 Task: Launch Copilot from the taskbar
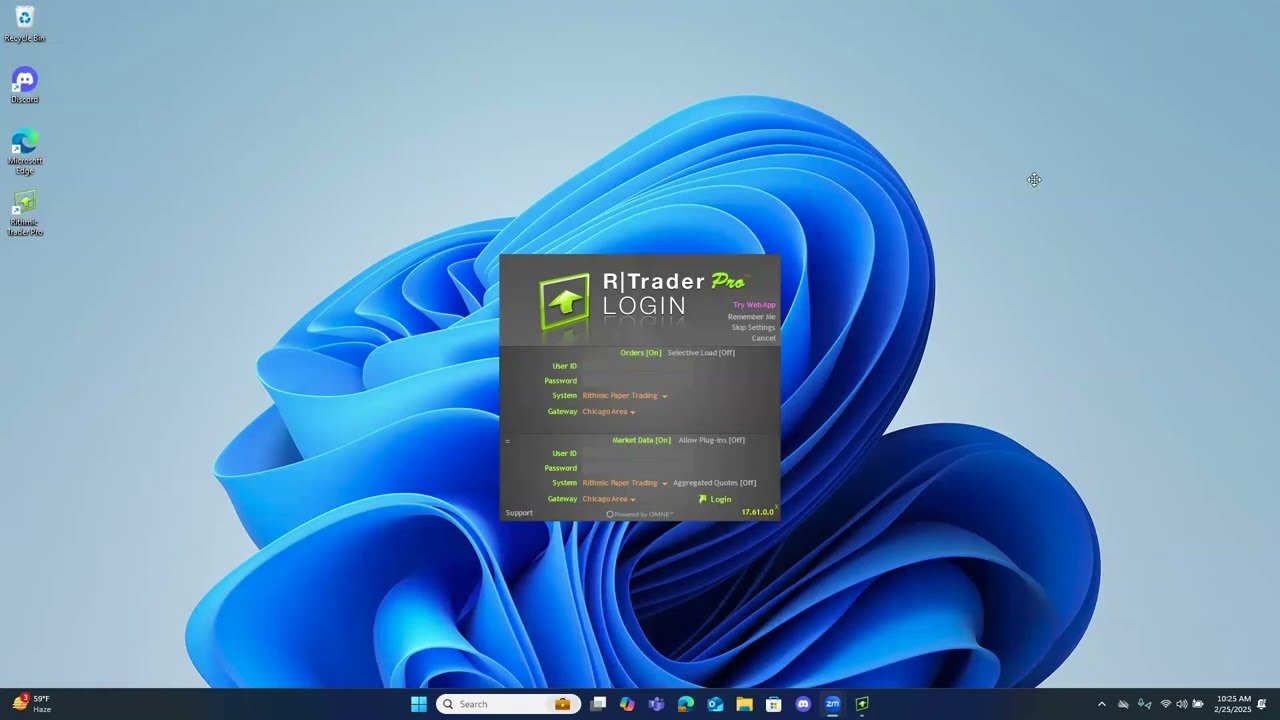[x=627, y=704]
